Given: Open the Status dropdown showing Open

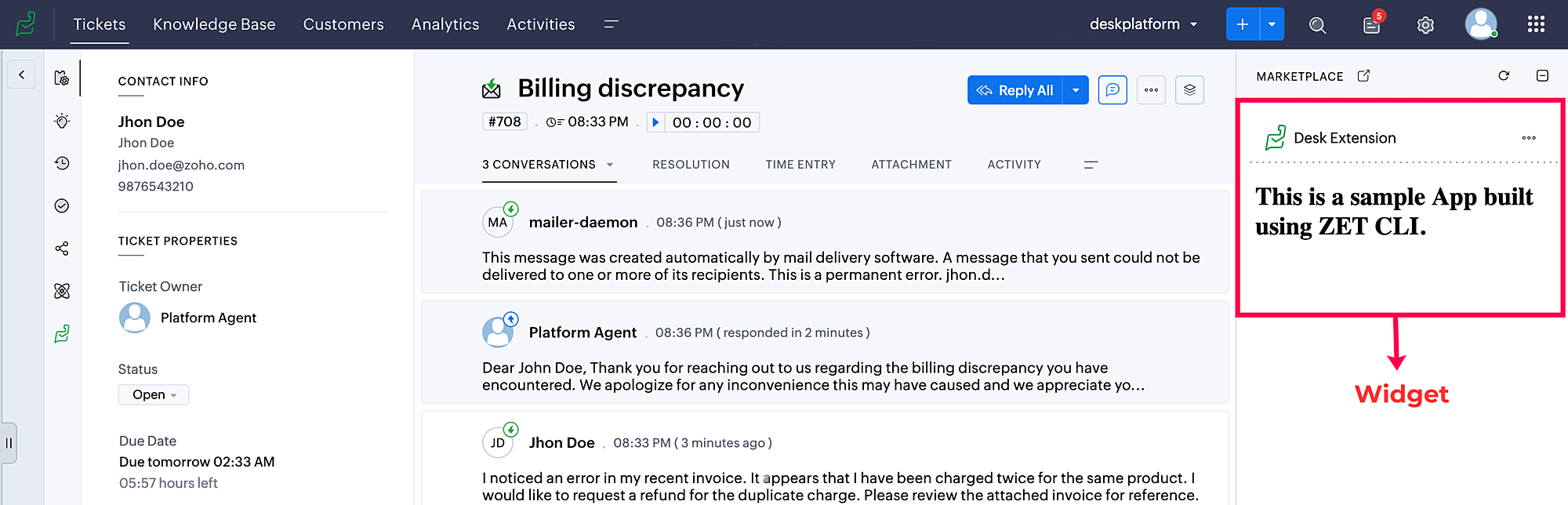Looking at the screenshot, I should point(154,394).
